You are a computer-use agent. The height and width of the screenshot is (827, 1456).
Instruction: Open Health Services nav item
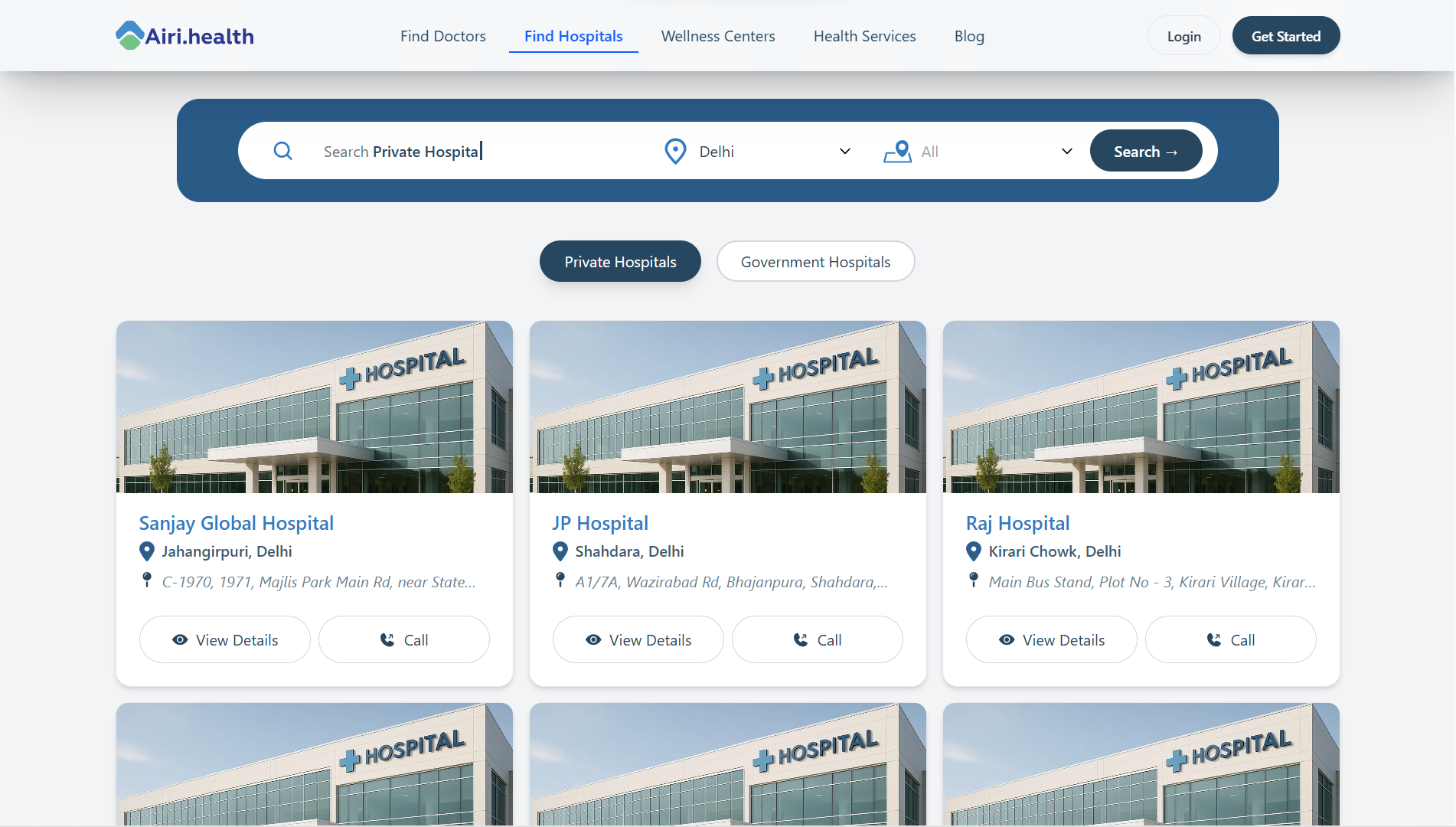point(865,36)
